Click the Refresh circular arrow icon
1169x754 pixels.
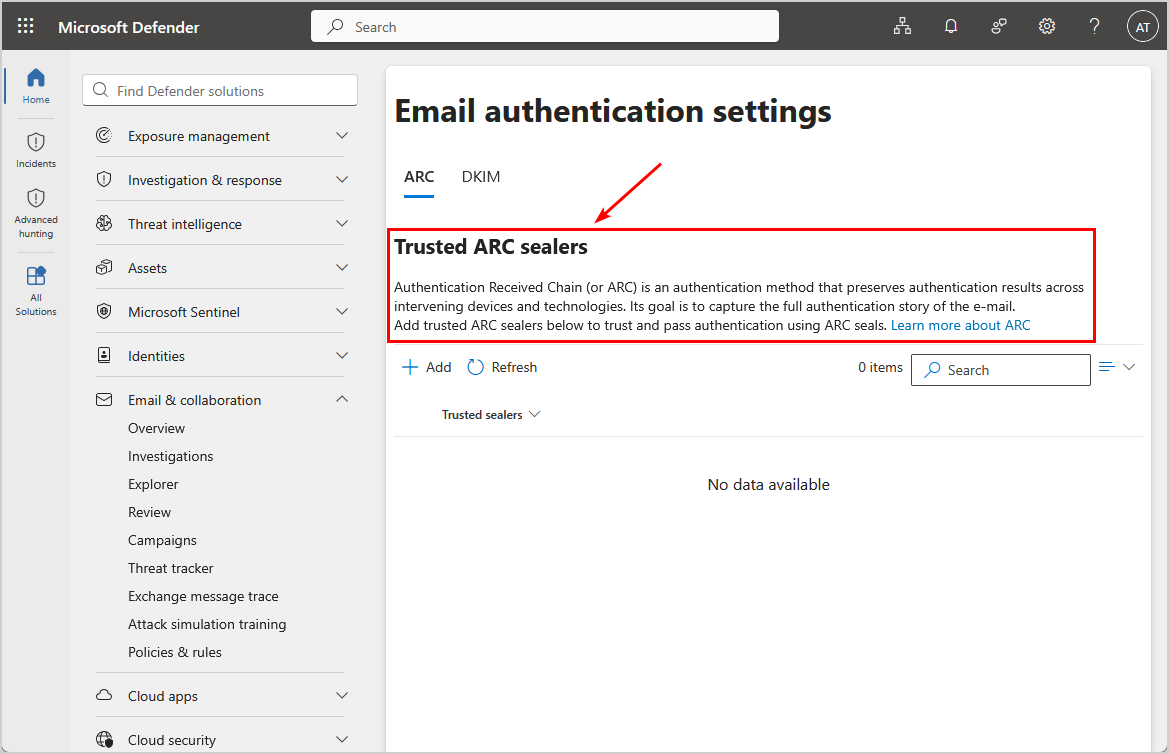click(x=475, y=367)
